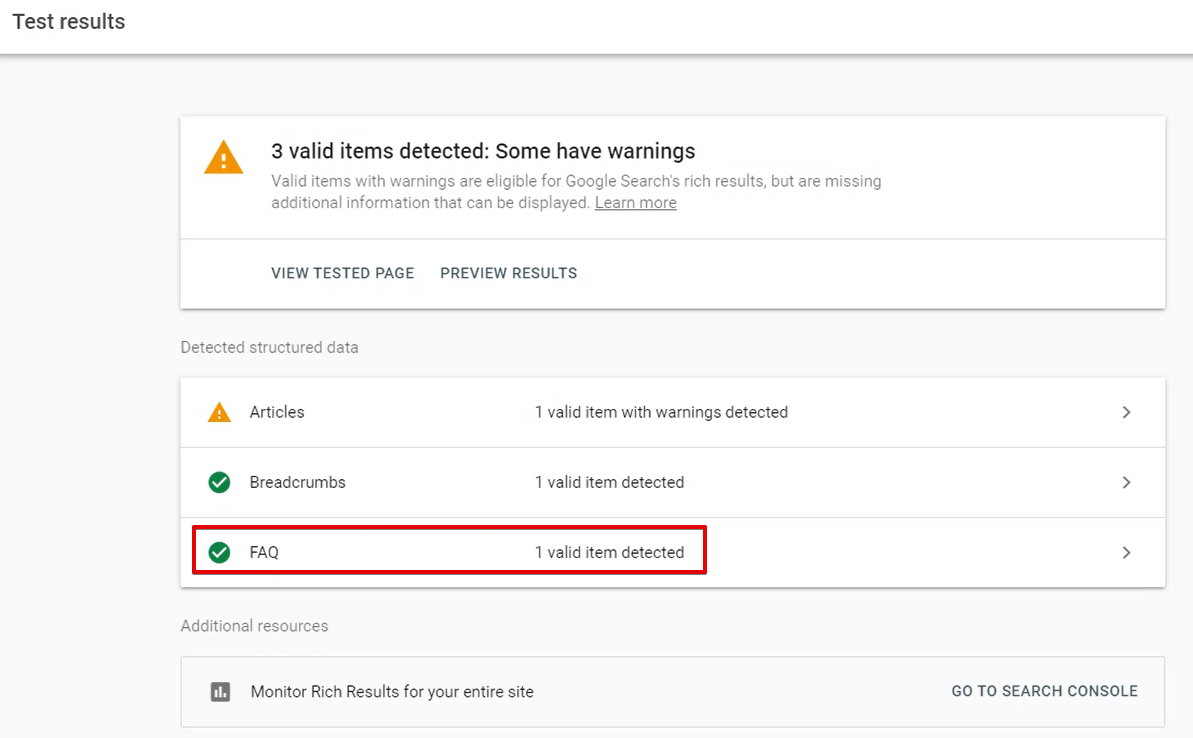Open Preview Results
The image size is (1193, 738).
[508, 273]
